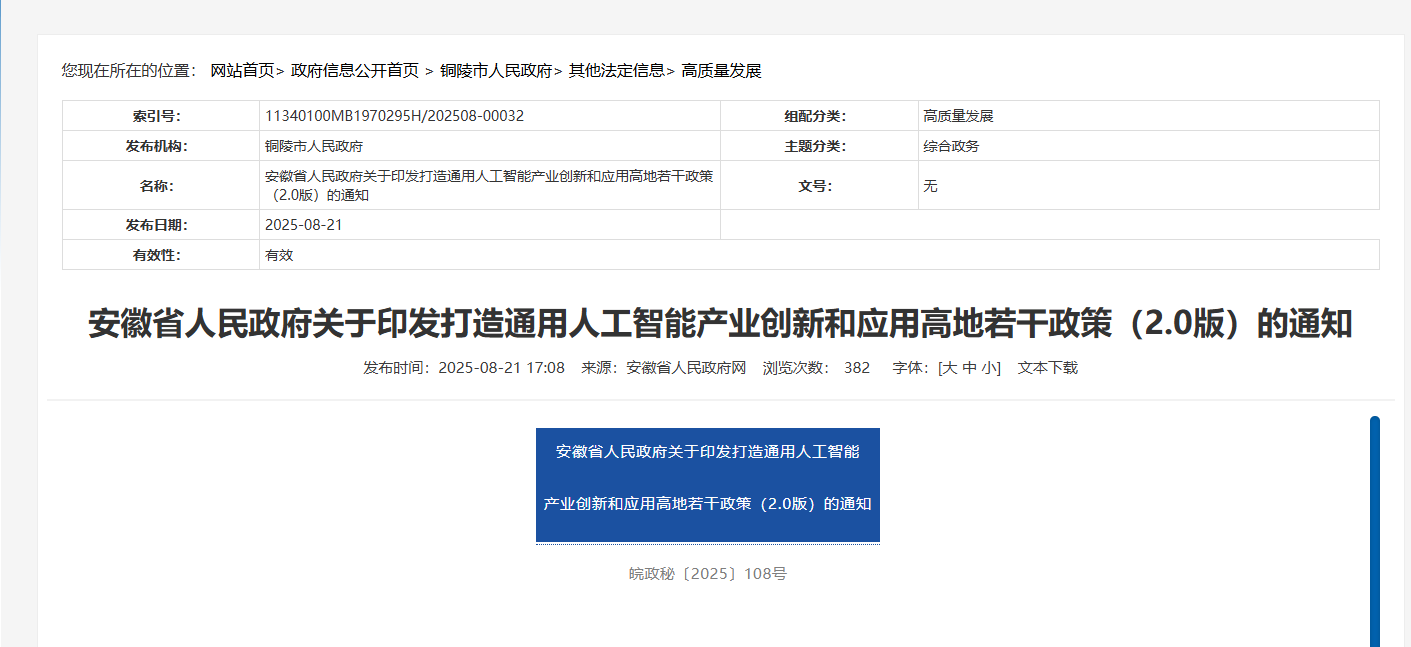The height and width of the screenshot is (647, 1411).
Task: Click the blue notice title banner
Action: click(x=708, y=484)
